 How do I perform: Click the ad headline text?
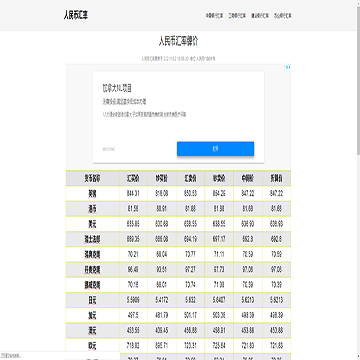point(117,88)
